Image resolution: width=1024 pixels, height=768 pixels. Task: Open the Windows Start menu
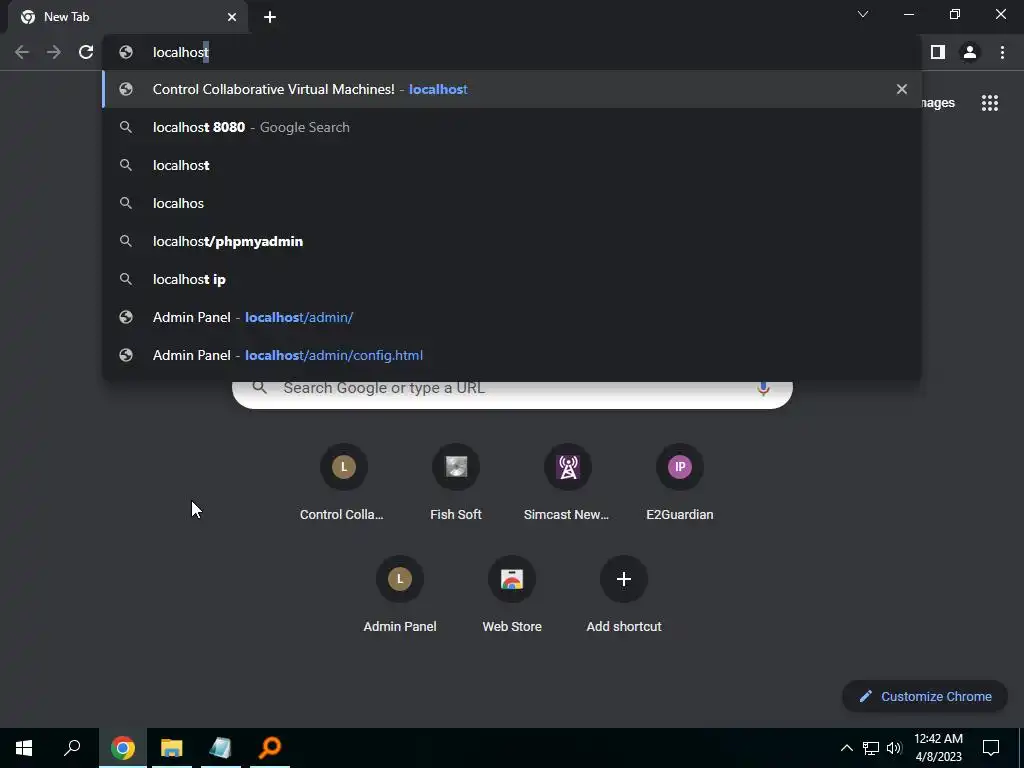(24, 748)
